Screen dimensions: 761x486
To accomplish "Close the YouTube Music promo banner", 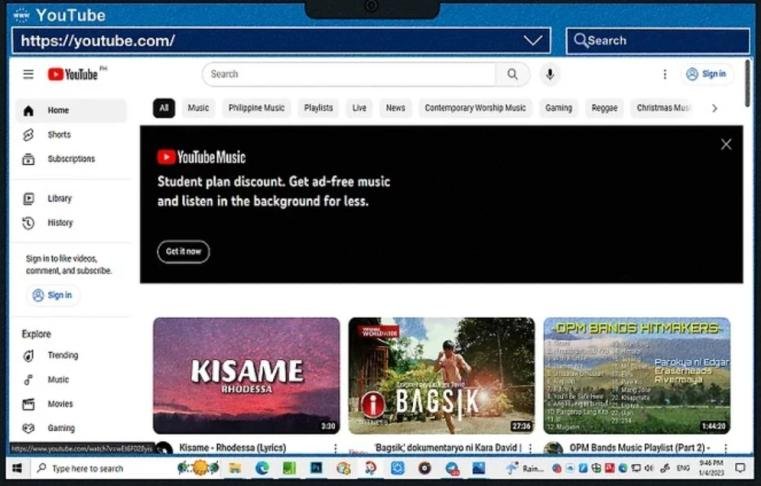I will 726,144.
